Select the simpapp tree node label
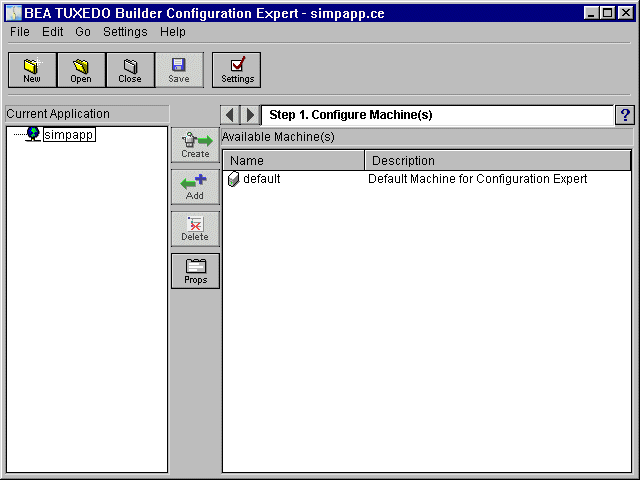 (x=69, y=134)
